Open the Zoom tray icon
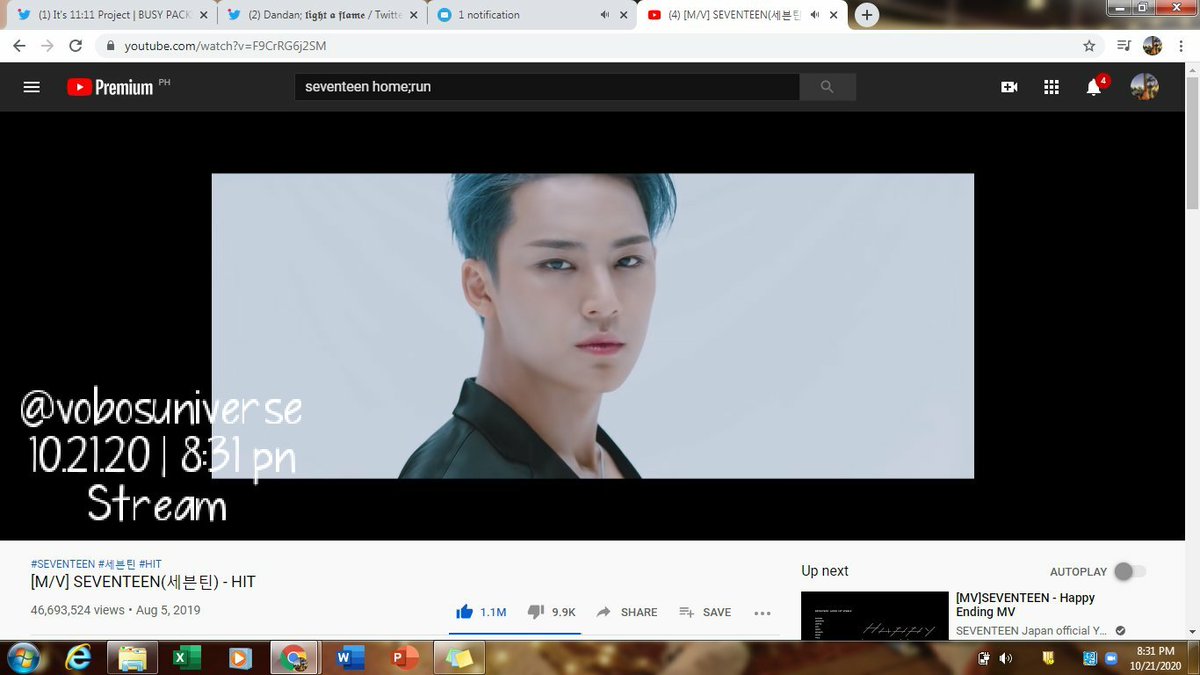This screenshot has width=1200, height=675. [x=1113, y=658]
